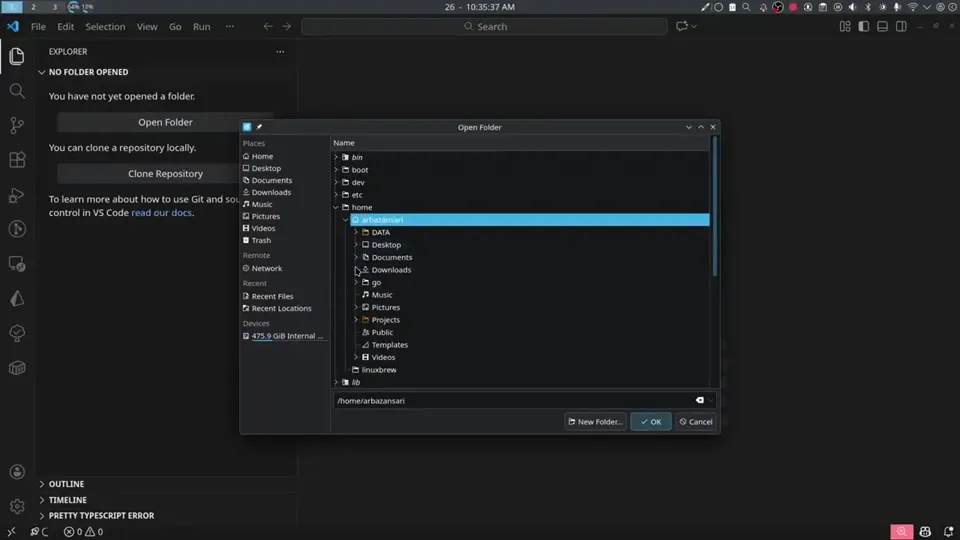Select the 475.9 GiB Internal device

pos(283,336)
